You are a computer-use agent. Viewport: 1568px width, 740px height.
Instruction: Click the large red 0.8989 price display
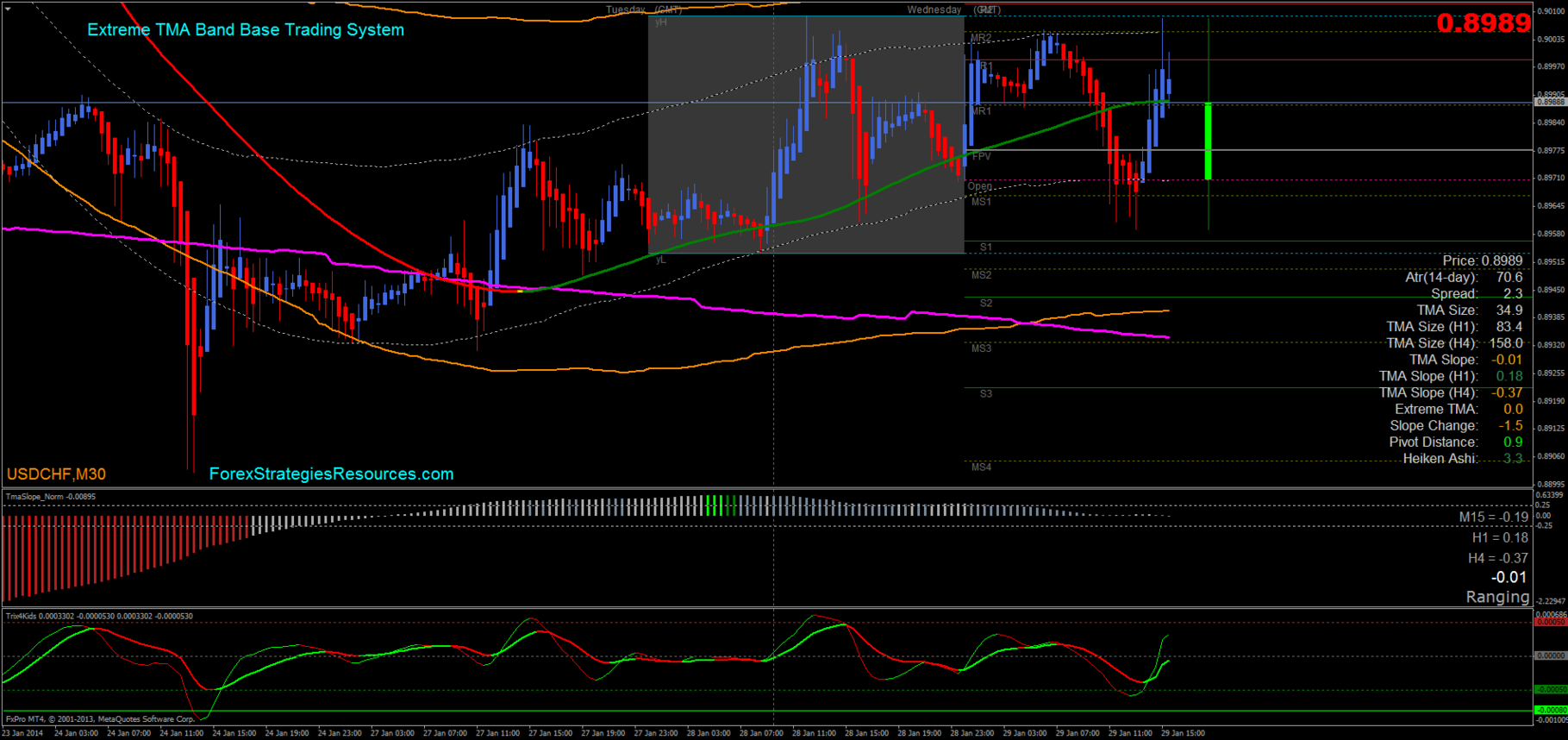pyautogui.click(x=1484, y=23)
